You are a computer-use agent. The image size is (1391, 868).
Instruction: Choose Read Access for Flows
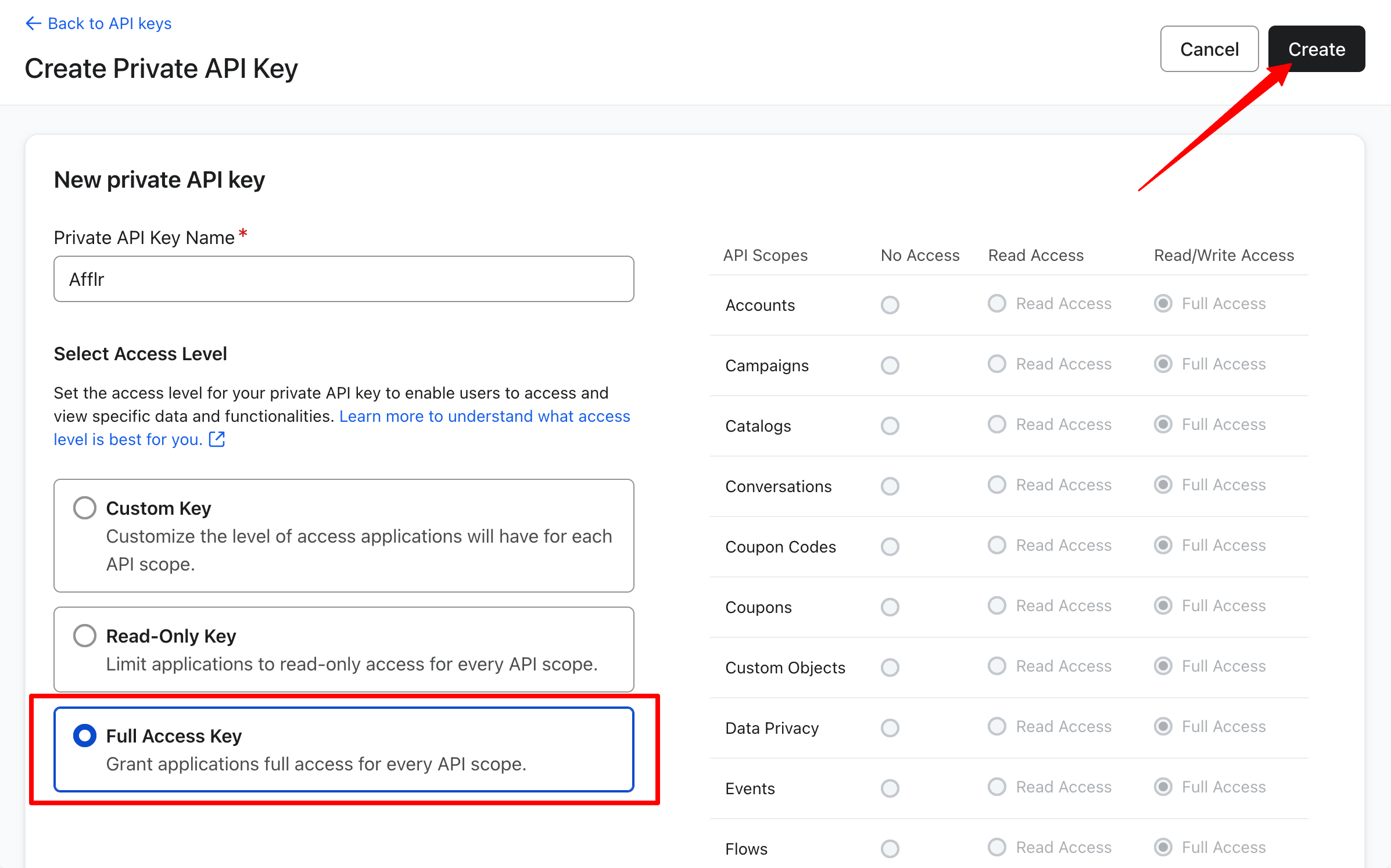996,848
